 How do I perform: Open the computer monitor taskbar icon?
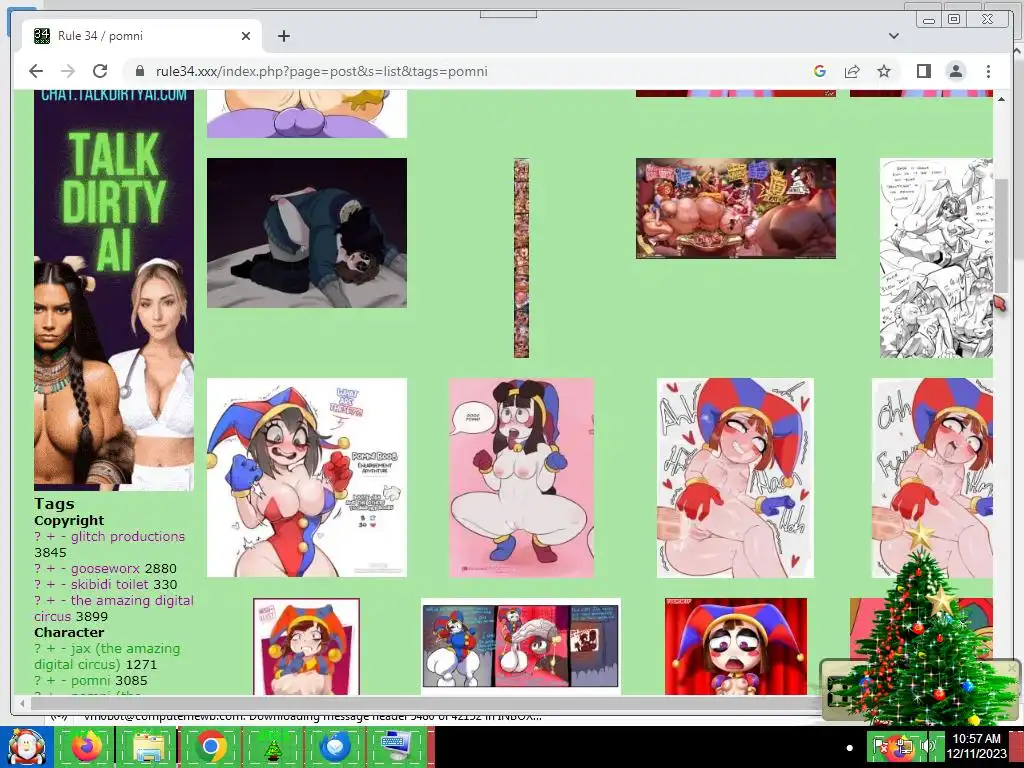tap(396, 746)
